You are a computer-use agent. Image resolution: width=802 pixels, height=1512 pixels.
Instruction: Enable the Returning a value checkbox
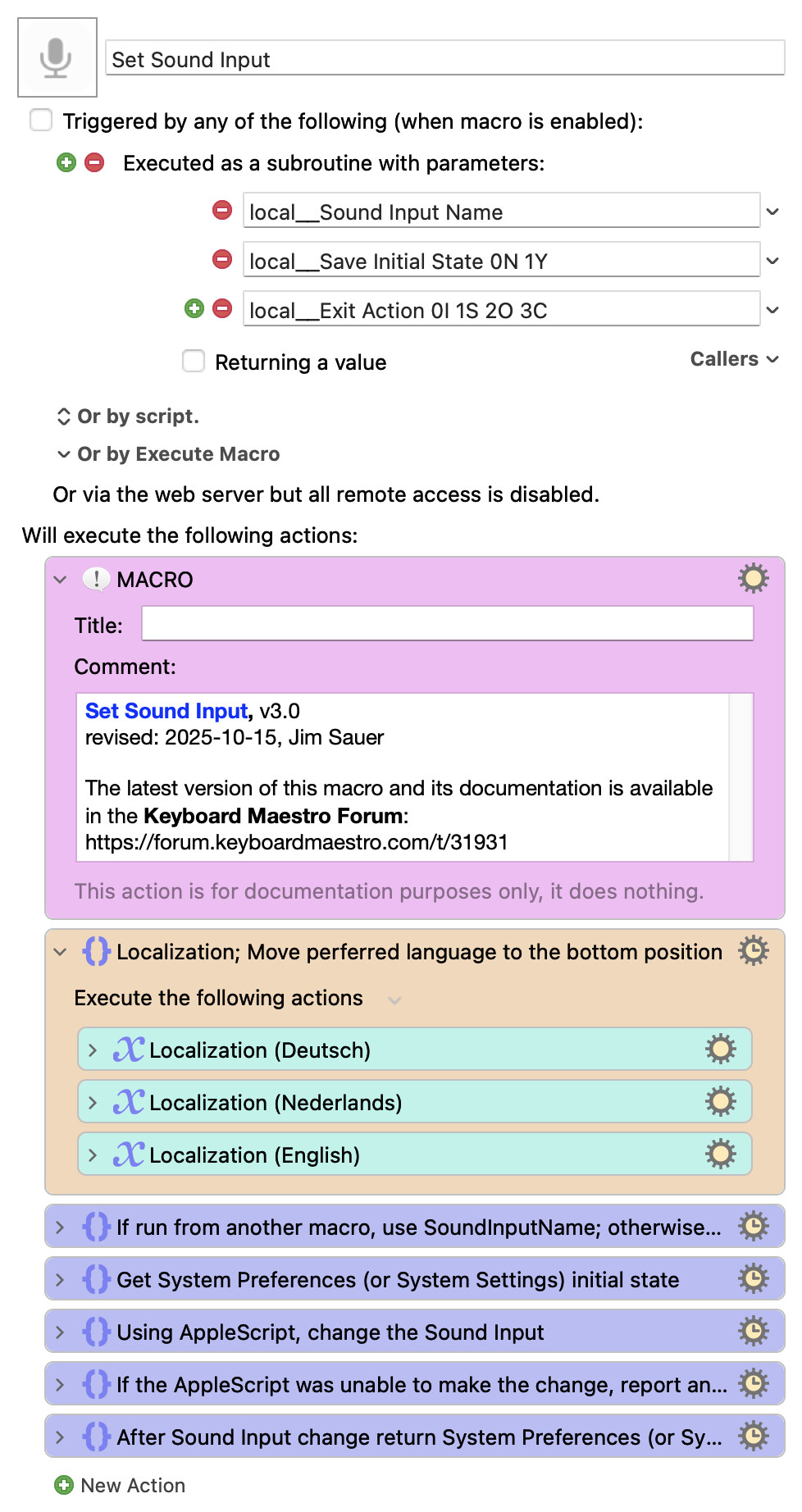click(194, 361)
